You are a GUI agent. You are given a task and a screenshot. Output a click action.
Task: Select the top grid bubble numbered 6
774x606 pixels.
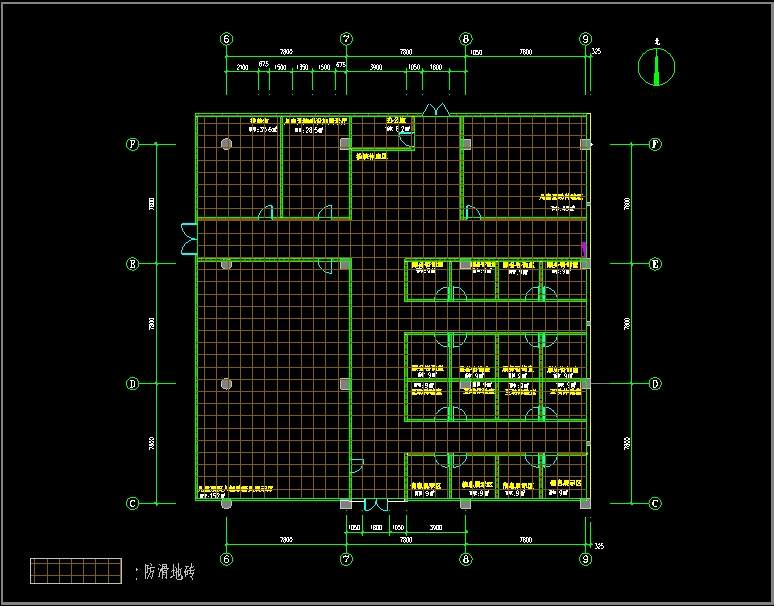click(x=227, y=39)
